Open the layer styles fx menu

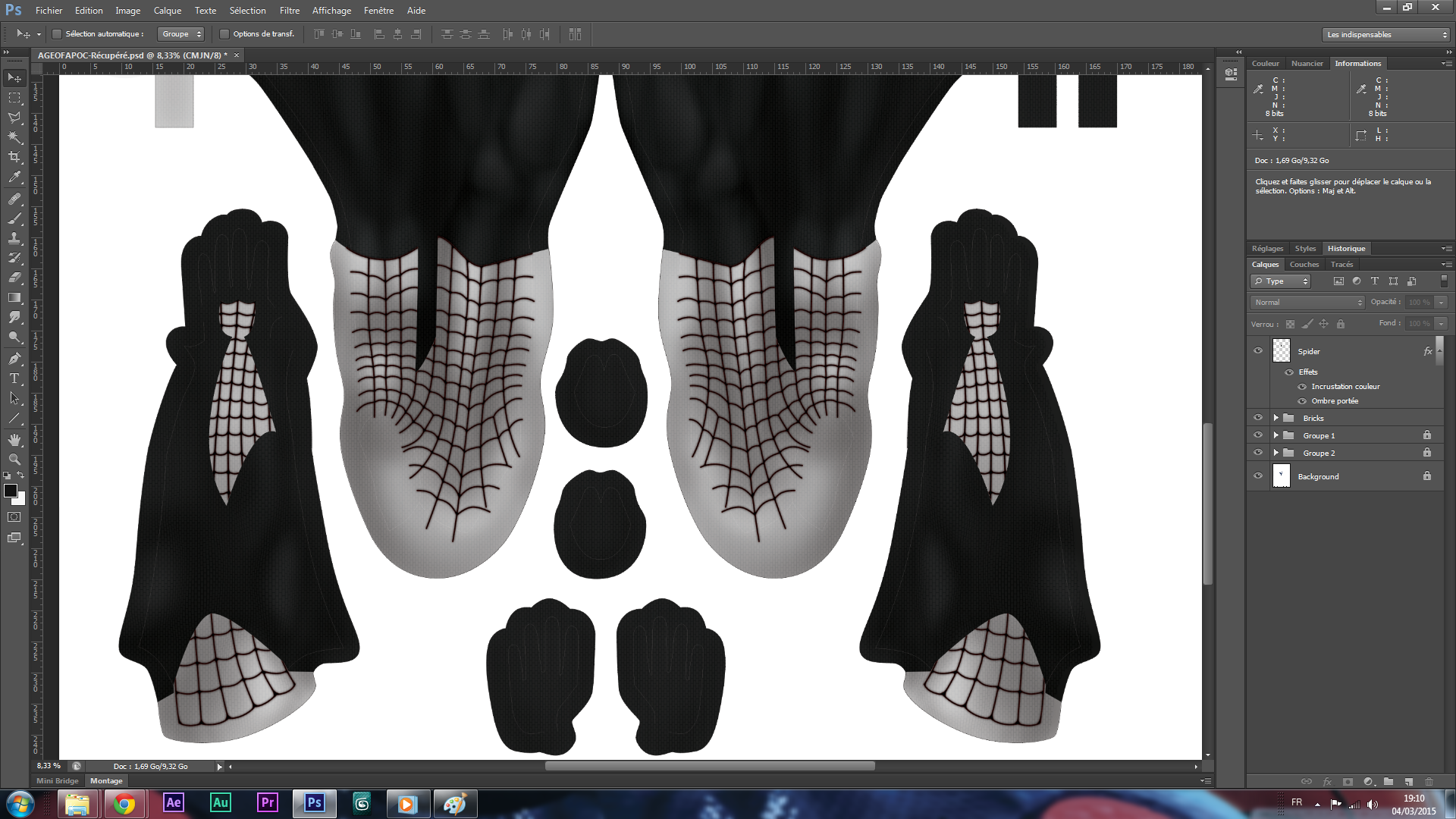pos(1327,781)
